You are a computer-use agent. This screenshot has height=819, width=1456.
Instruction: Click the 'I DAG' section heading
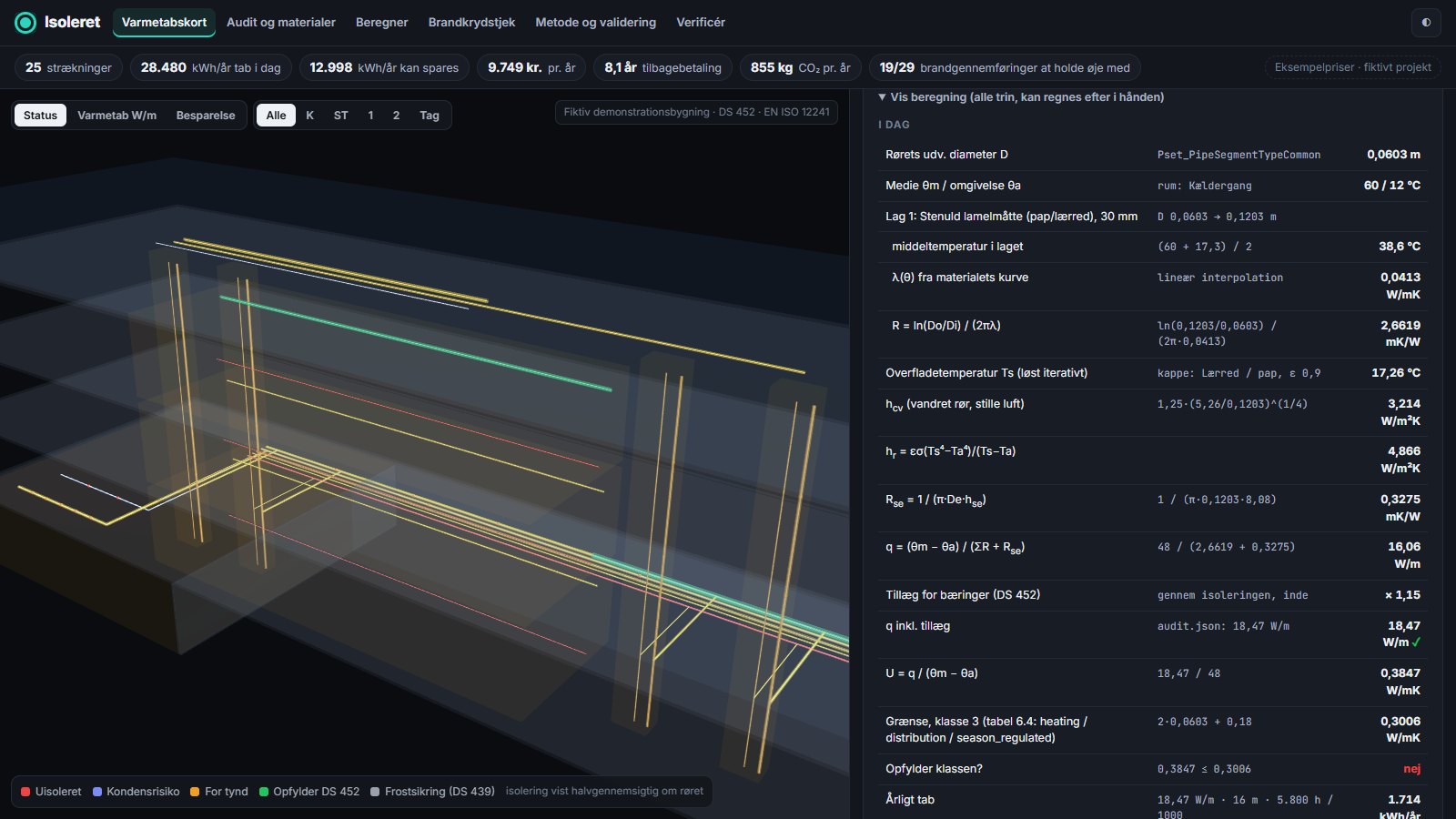894,125
